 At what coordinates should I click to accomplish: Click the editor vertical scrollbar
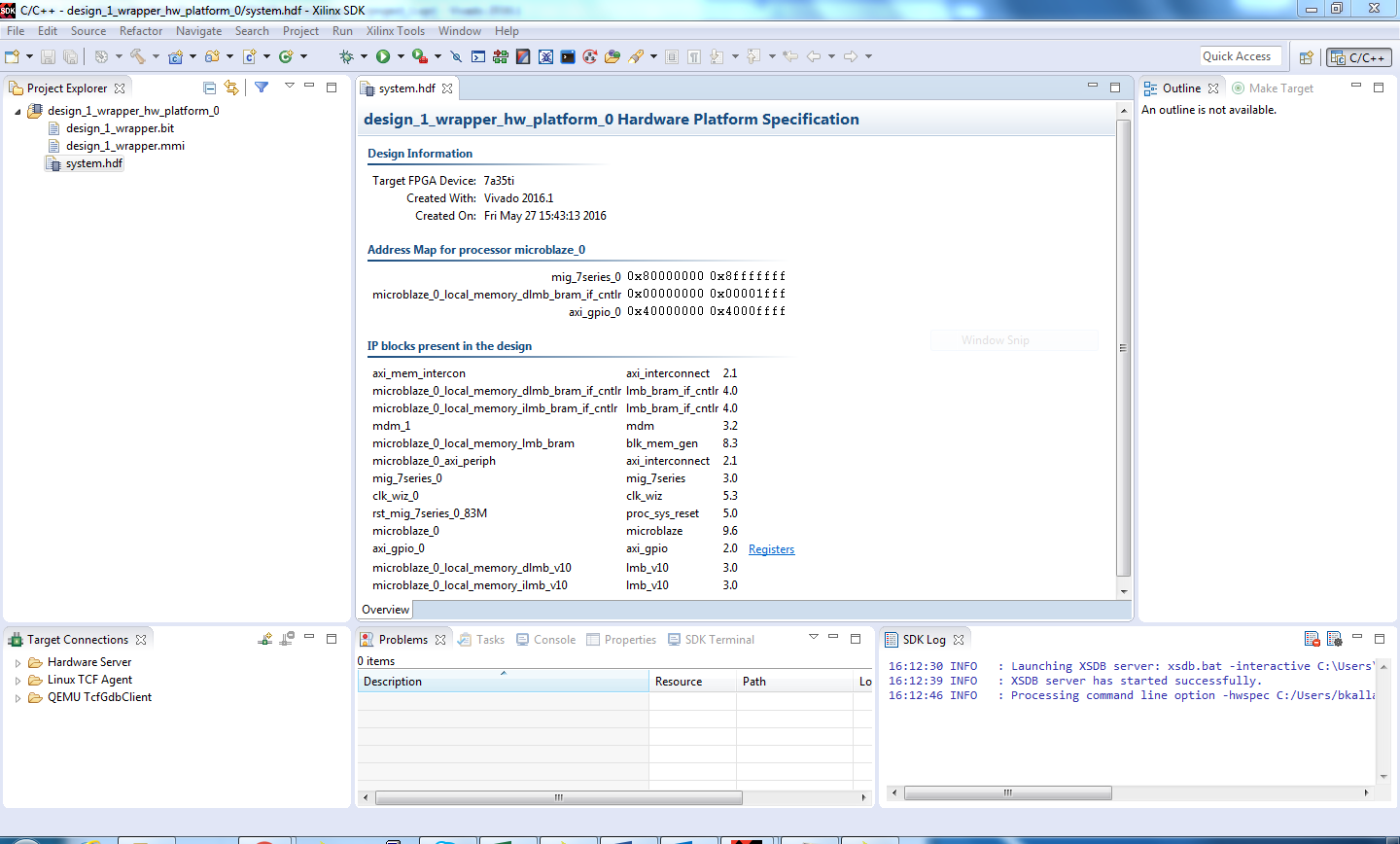tap(1124, 348)
